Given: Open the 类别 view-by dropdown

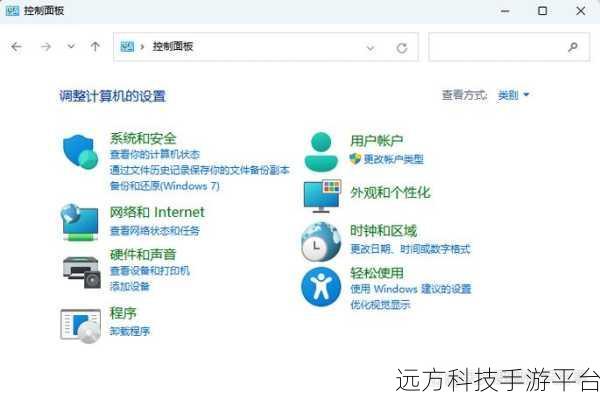Looking at the screenshot, I should point(513,95).
